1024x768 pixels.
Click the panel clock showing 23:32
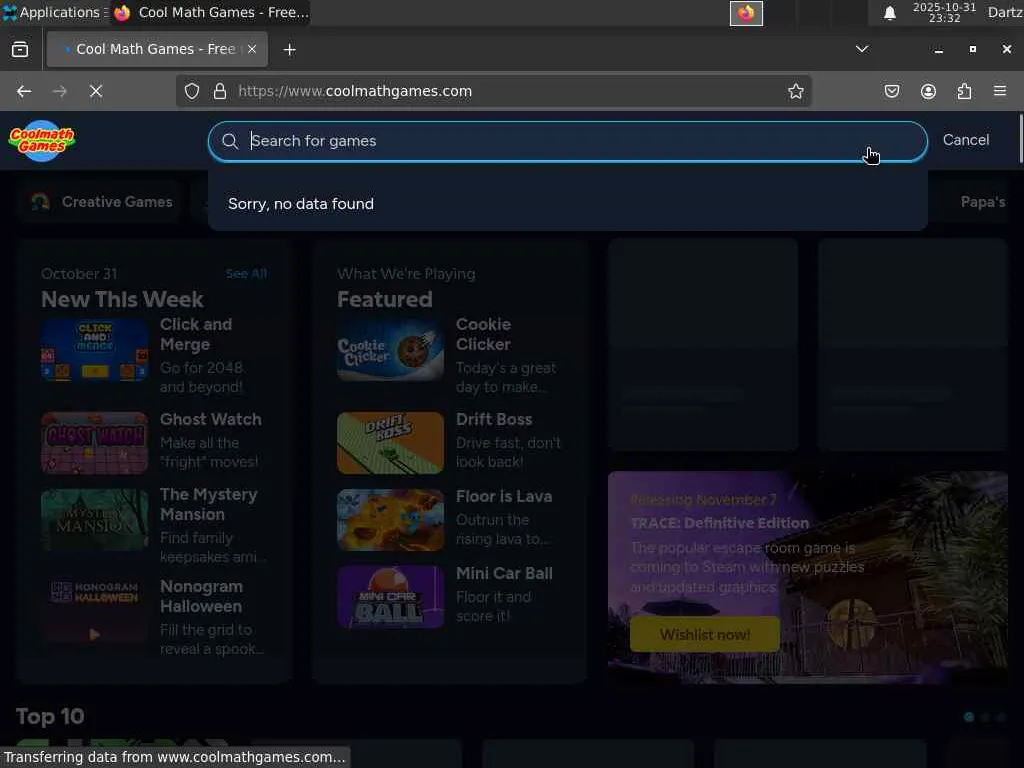tap(944, 12)
